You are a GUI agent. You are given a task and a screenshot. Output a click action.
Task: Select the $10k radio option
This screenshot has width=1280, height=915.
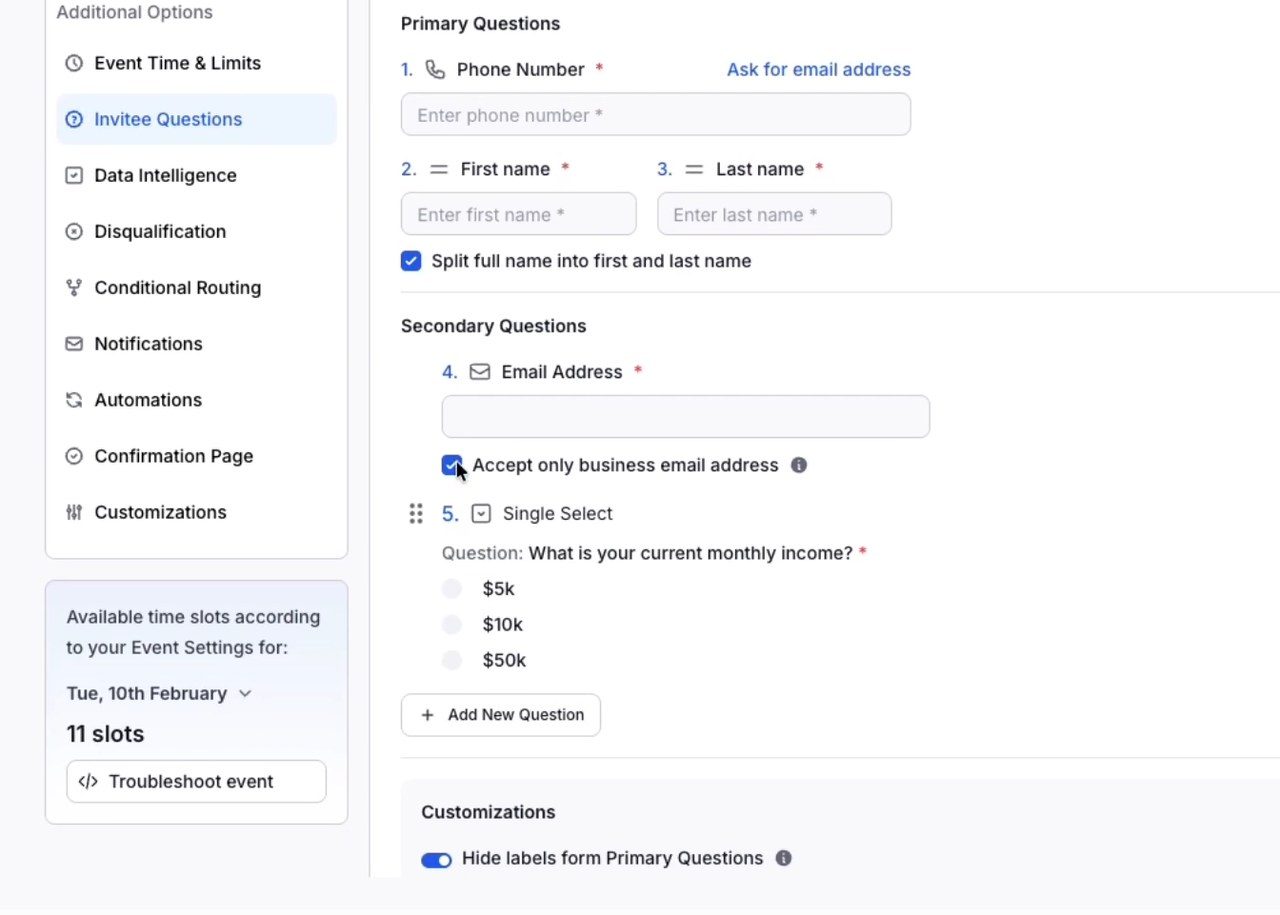[452, 625]
